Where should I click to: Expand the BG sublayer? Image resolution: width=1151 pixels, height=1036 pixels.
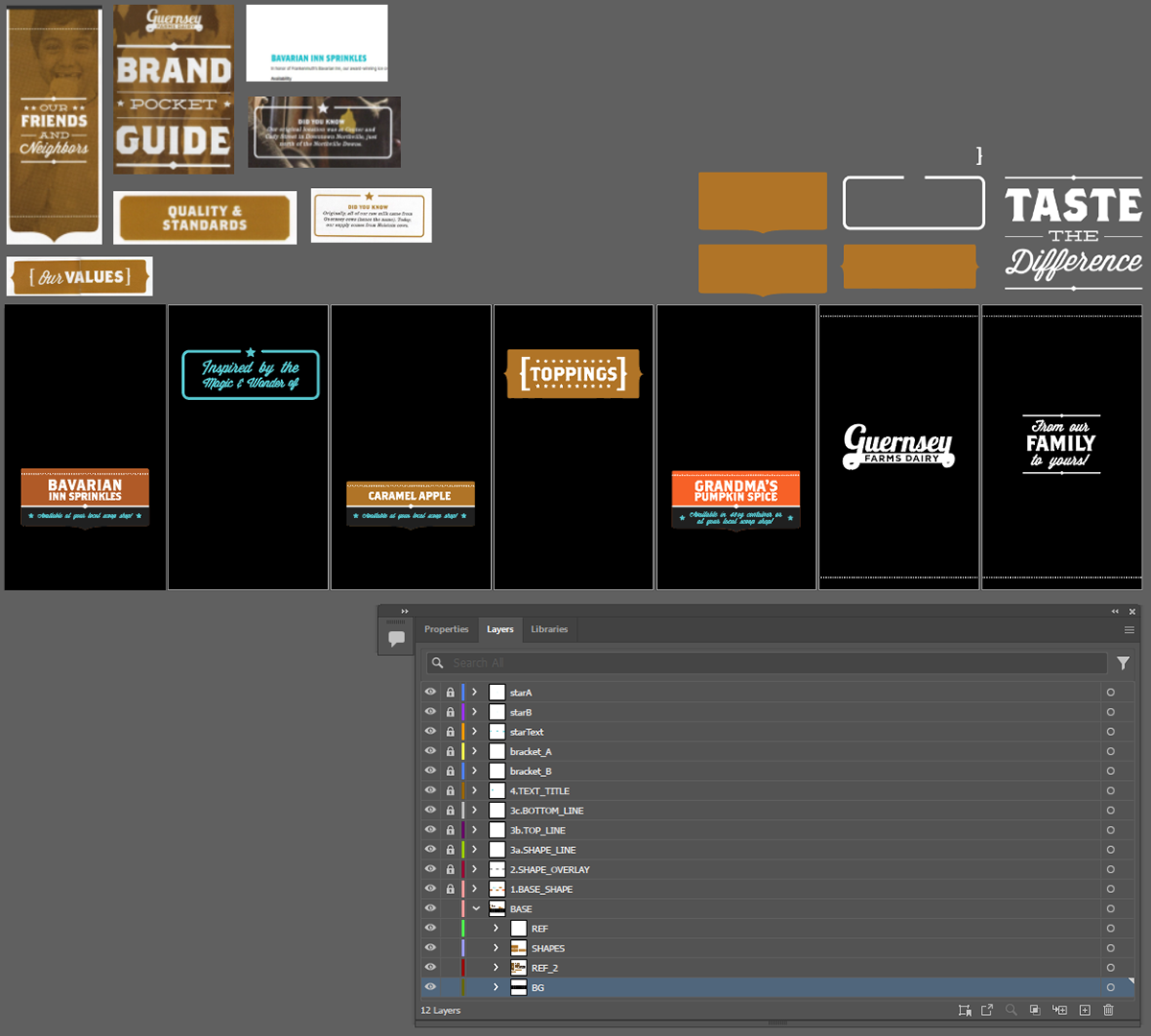click(x=496, y=987)
